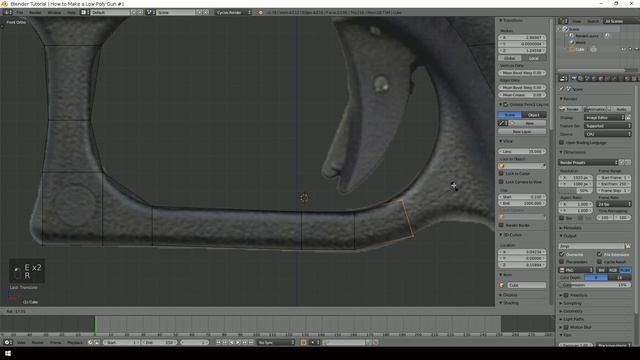Image resolution: width=640 pixels, height=360 pixels.
Task: Open the Info editor type selector
Action: pyautogui.click(x=7, y=12)
